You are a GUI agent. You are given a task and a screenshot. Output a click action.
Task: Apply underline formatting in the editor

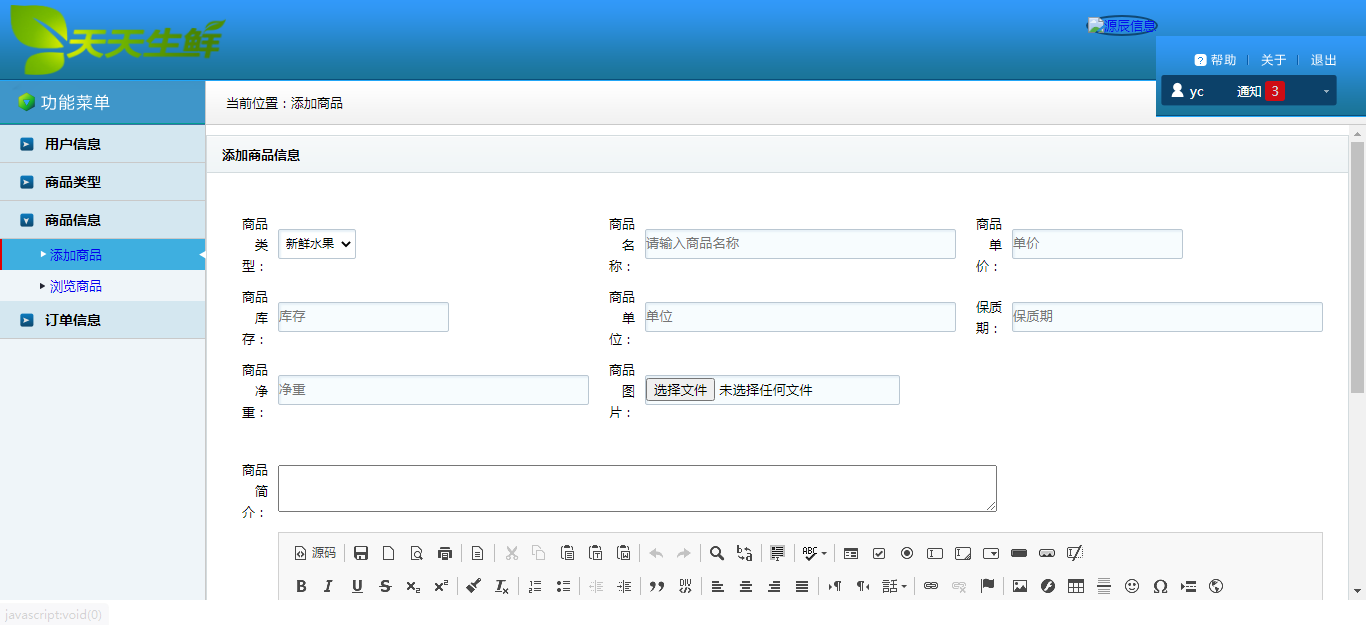click(357, 587)
